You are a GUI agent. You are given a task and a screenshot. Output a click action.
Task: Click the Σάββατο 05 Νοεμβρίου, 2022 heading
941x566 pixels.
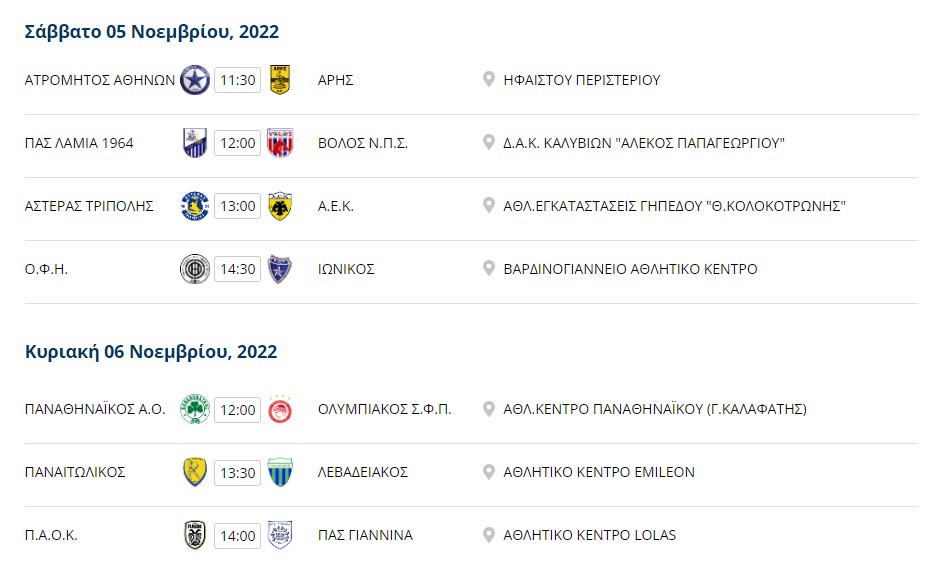click(x=152, y=32)
